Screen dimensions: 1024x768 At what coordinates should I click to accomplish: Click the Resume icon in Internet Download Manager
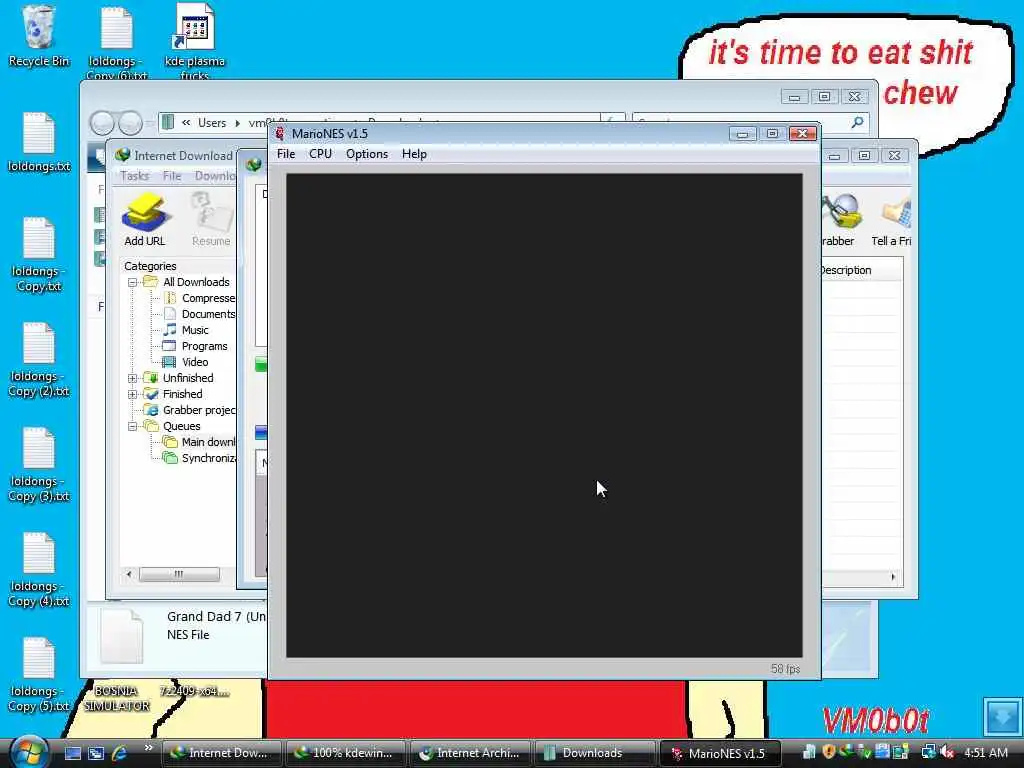point(211,220)
